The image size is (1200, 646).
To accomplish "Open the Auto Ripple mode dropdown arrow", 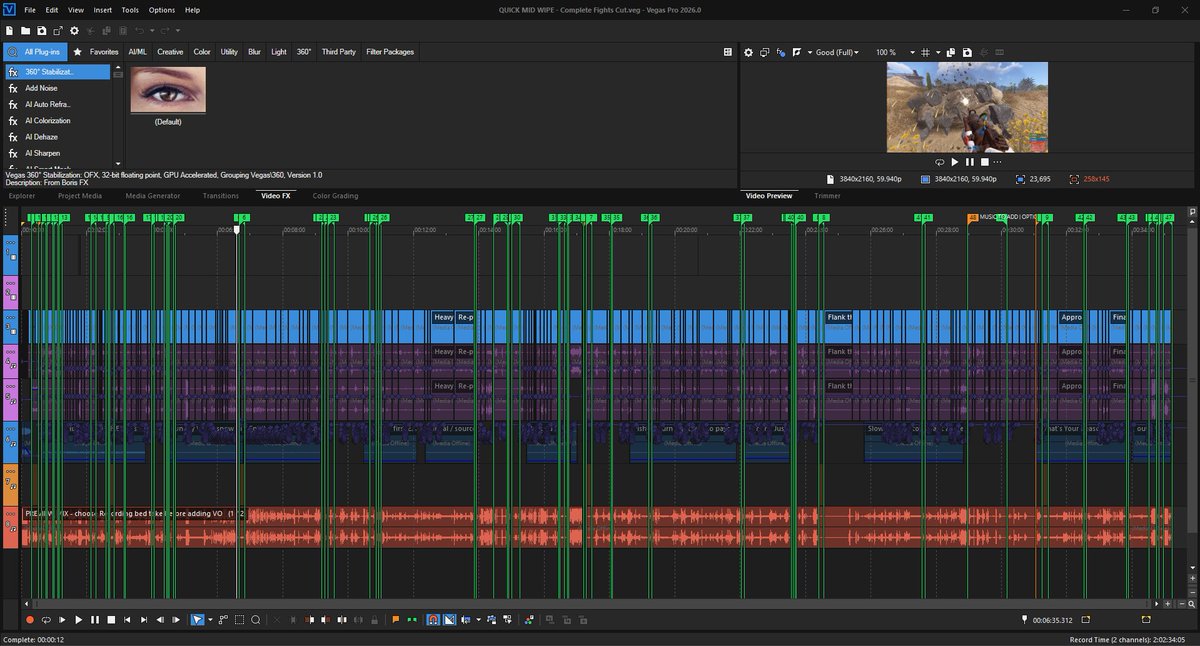I will (x=478, y=620).
